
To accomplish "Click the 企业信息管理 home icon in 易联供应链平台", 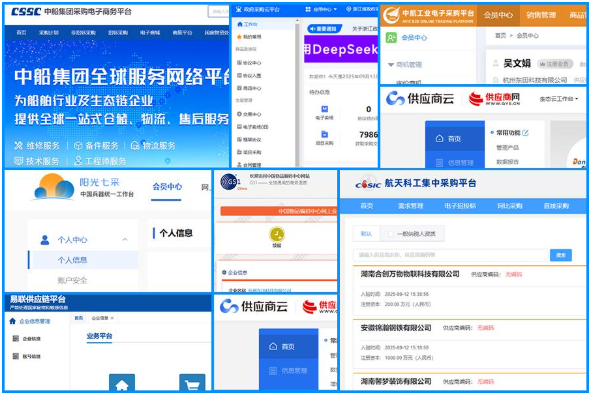I will point(12,321).
